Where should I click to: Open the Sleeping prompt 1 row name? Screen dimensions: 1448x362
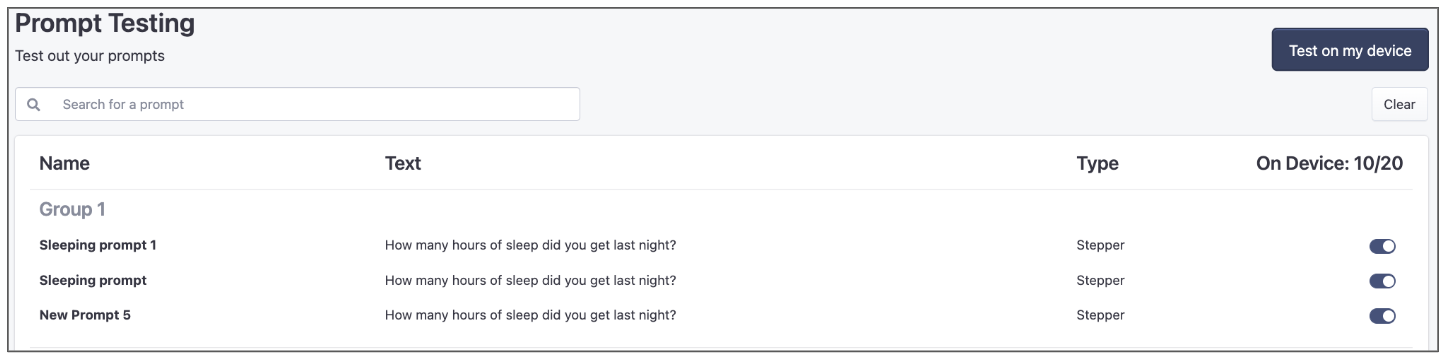(x=98, y=245)
